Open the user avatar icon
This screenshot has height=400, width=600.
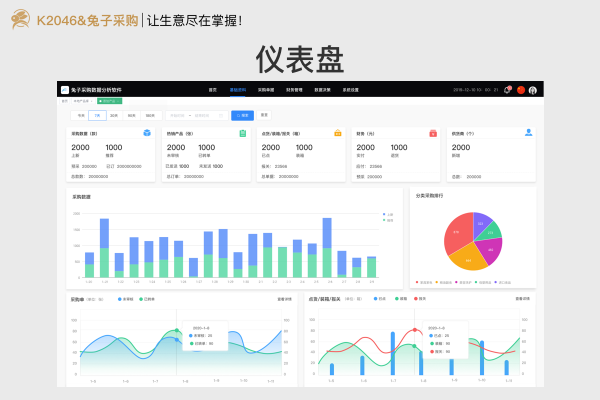[x=533, y=90]
